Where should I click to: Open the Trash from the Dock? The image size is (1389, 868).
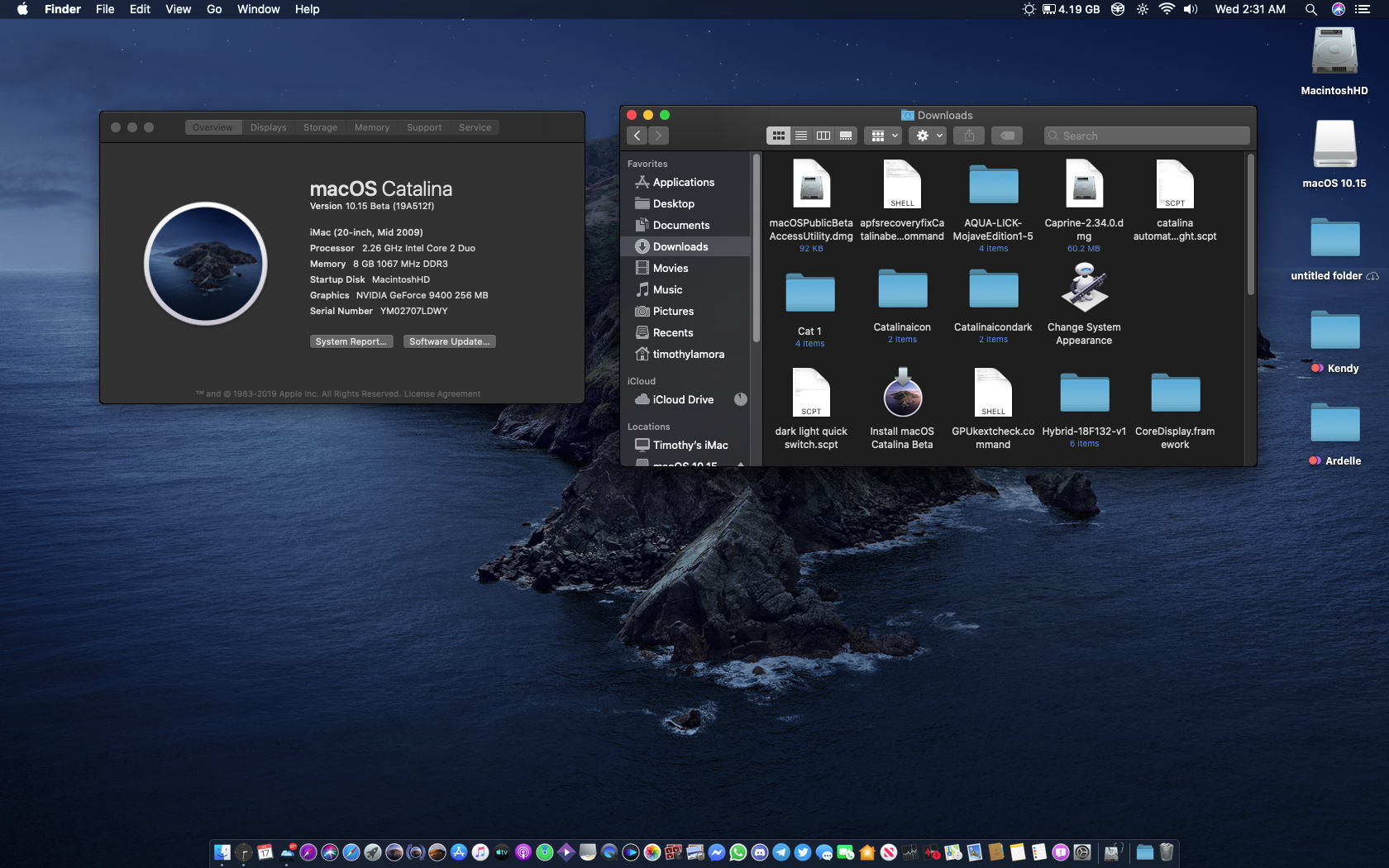(1166, 851)
